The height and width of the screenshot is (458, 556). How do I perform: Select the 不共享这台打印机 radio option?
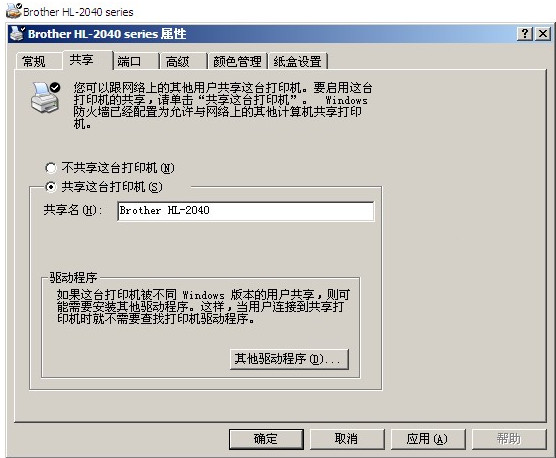point(51,168)
